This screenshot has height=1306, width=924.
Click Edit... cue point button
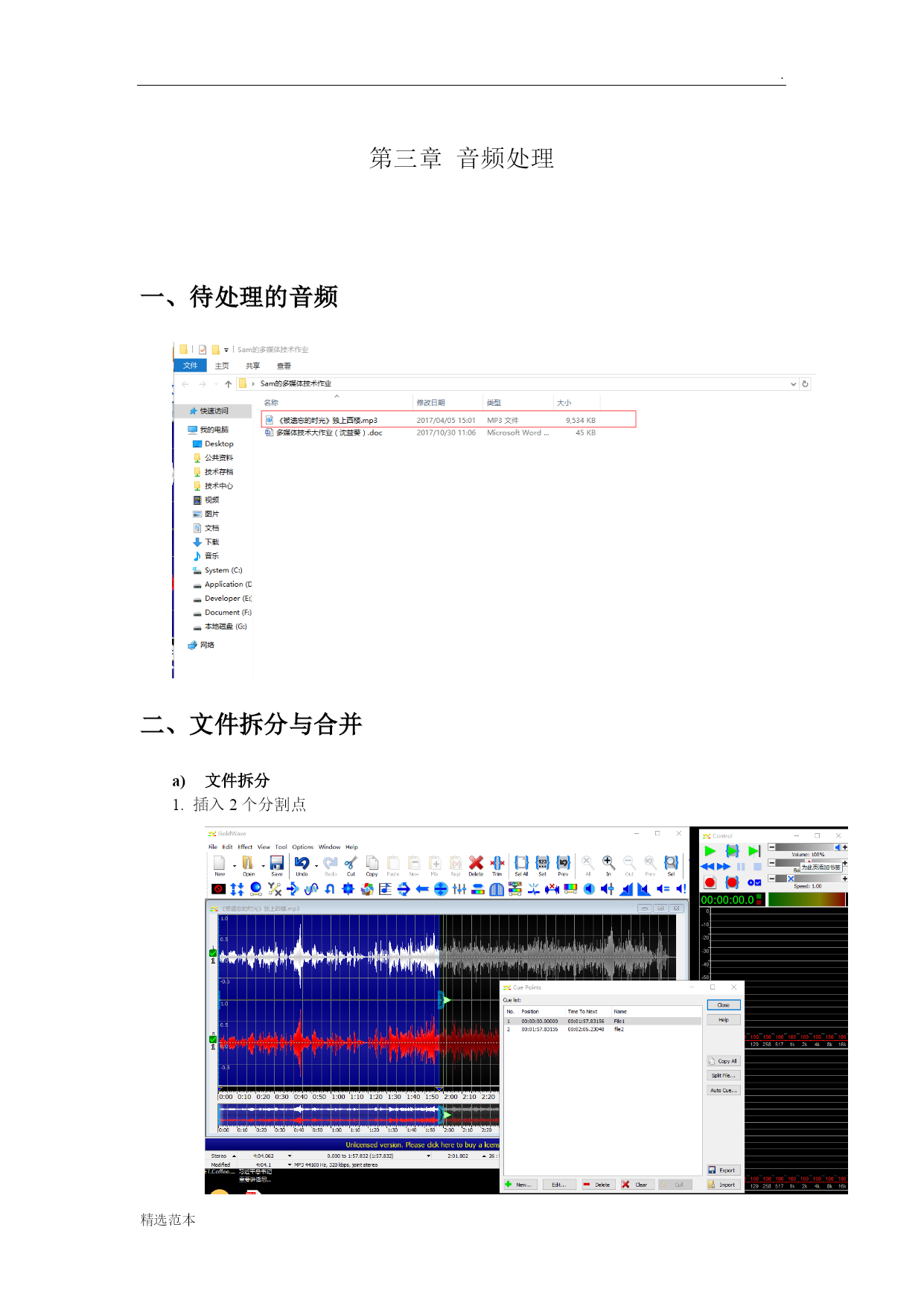pos(558,1185)
